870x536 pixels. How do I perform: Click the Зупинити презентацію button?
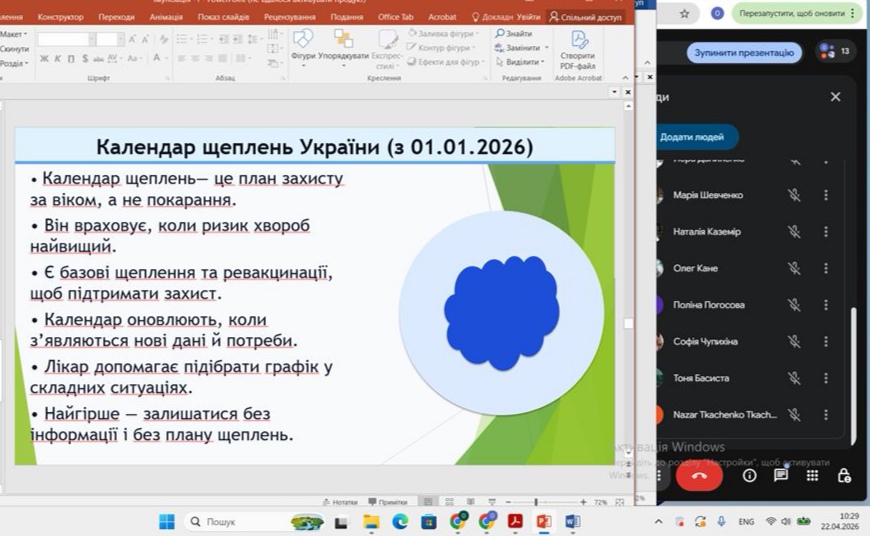pos(744,53)
